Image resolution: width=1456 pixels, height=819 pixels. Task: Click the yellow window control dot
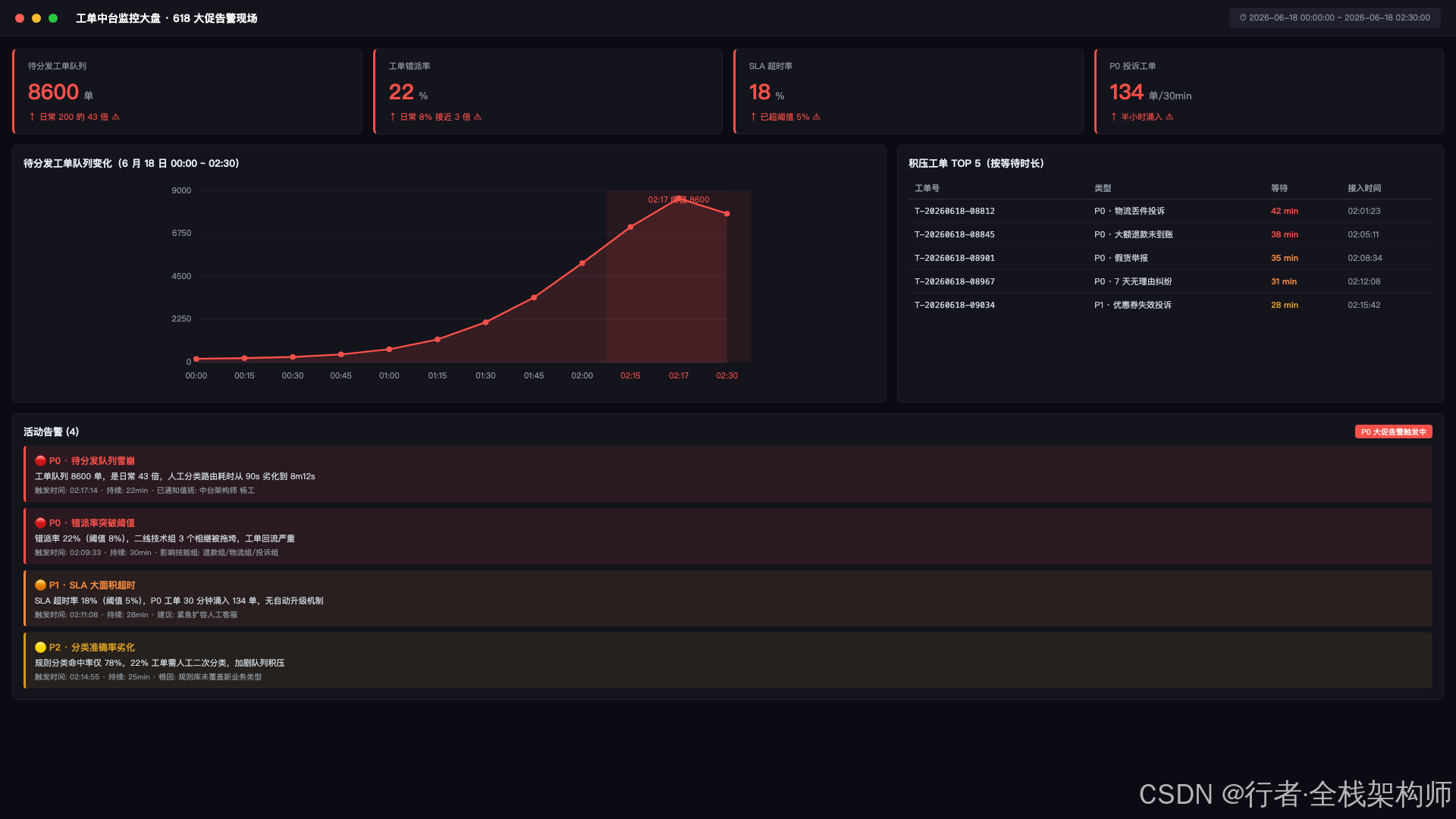36,18
